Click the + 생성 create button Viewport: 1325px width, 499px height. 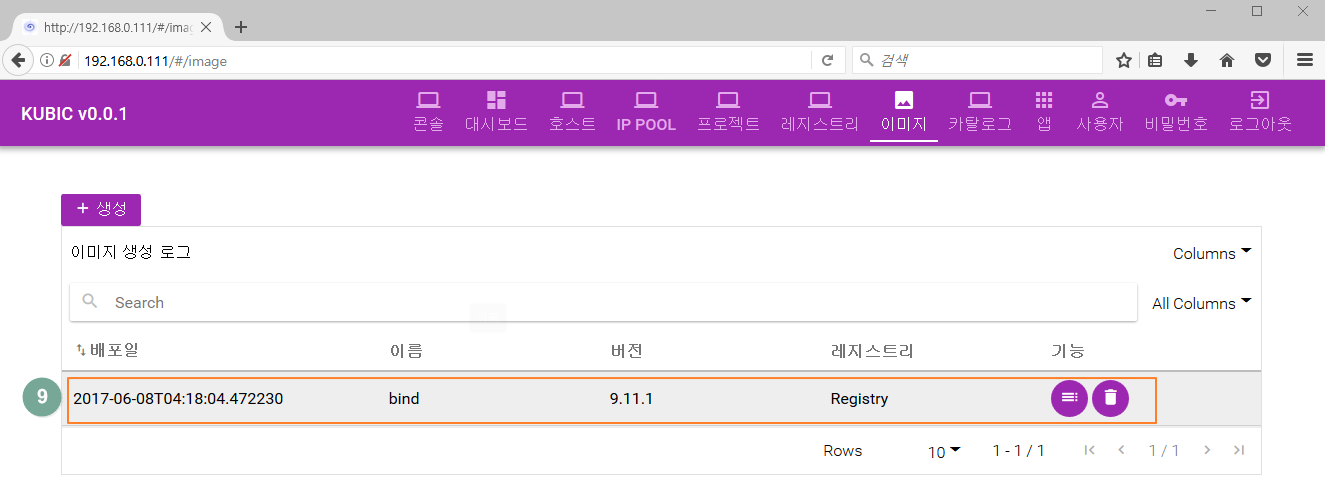click(x=101, y=209)
